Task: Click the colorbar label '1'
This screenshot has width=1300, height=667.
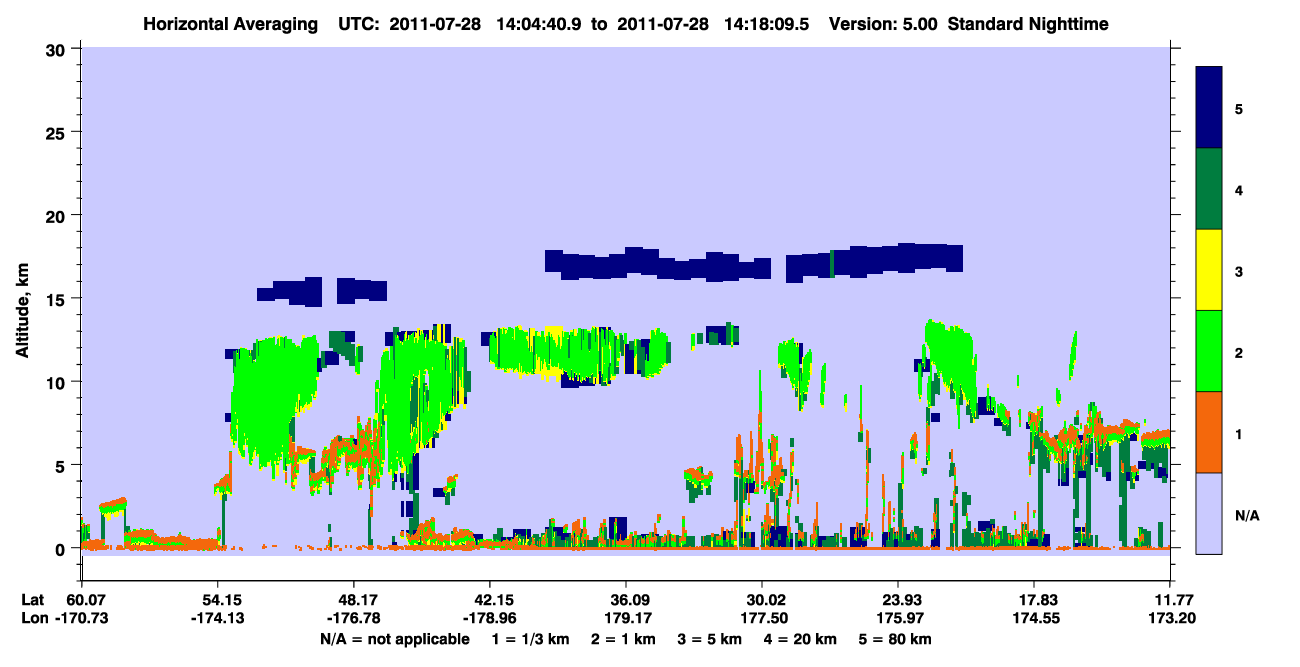Action: (1239, 432)
